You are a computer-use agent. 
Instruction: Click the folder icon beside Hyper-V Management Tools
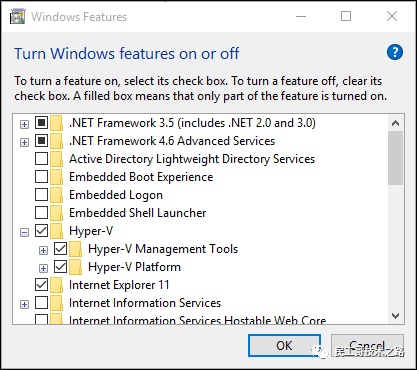pos(76,249)
